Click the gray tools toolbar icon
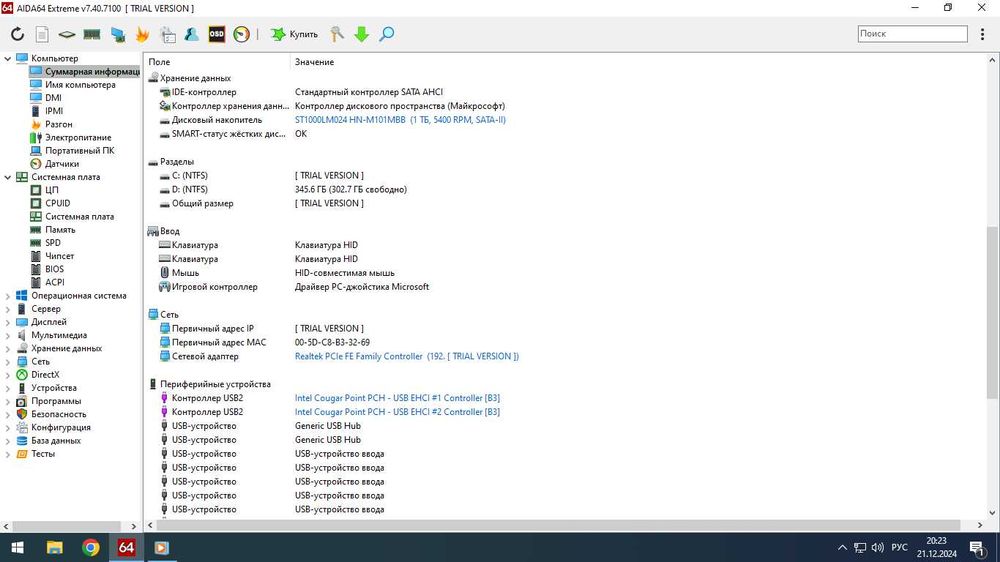Viewport: 1000px width, 562px height. pos(168,34)
